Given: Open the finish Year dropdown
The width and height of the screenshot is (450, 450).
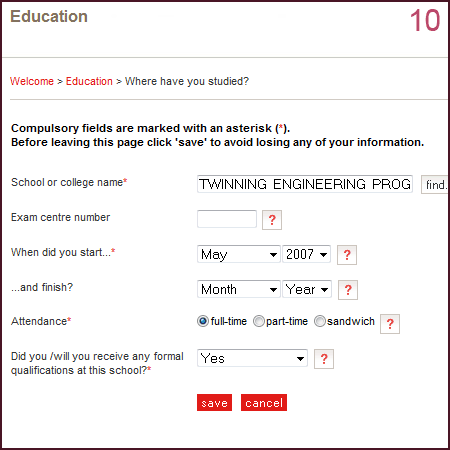Looking at the screenshot, I should 307,289.
